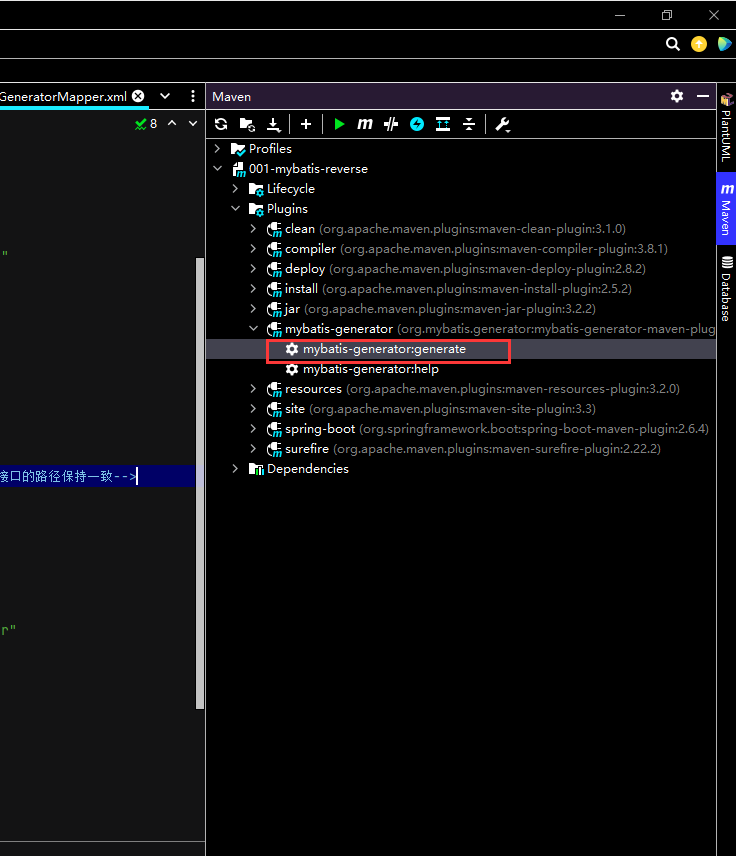Open Maven panel gear options
Image resolution: width=736 pixels, height=856 pixels.
coord(677,96)
